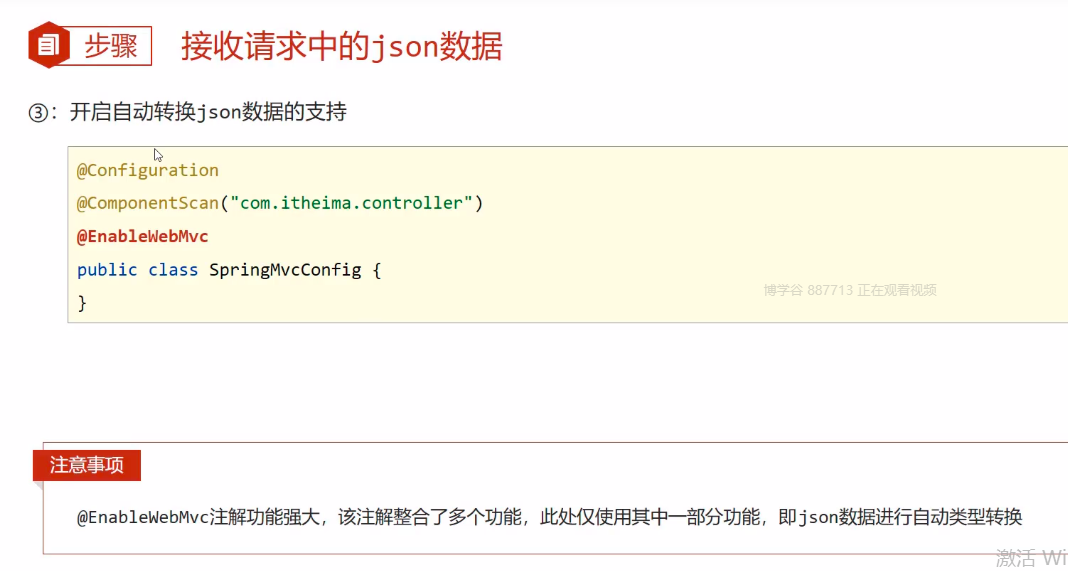The width and height of the screenshot is (1068, 571).
Task: Click the 开启自动转换json数据的支持 step text
Action: pyautogui.click(x=208, y=113)
